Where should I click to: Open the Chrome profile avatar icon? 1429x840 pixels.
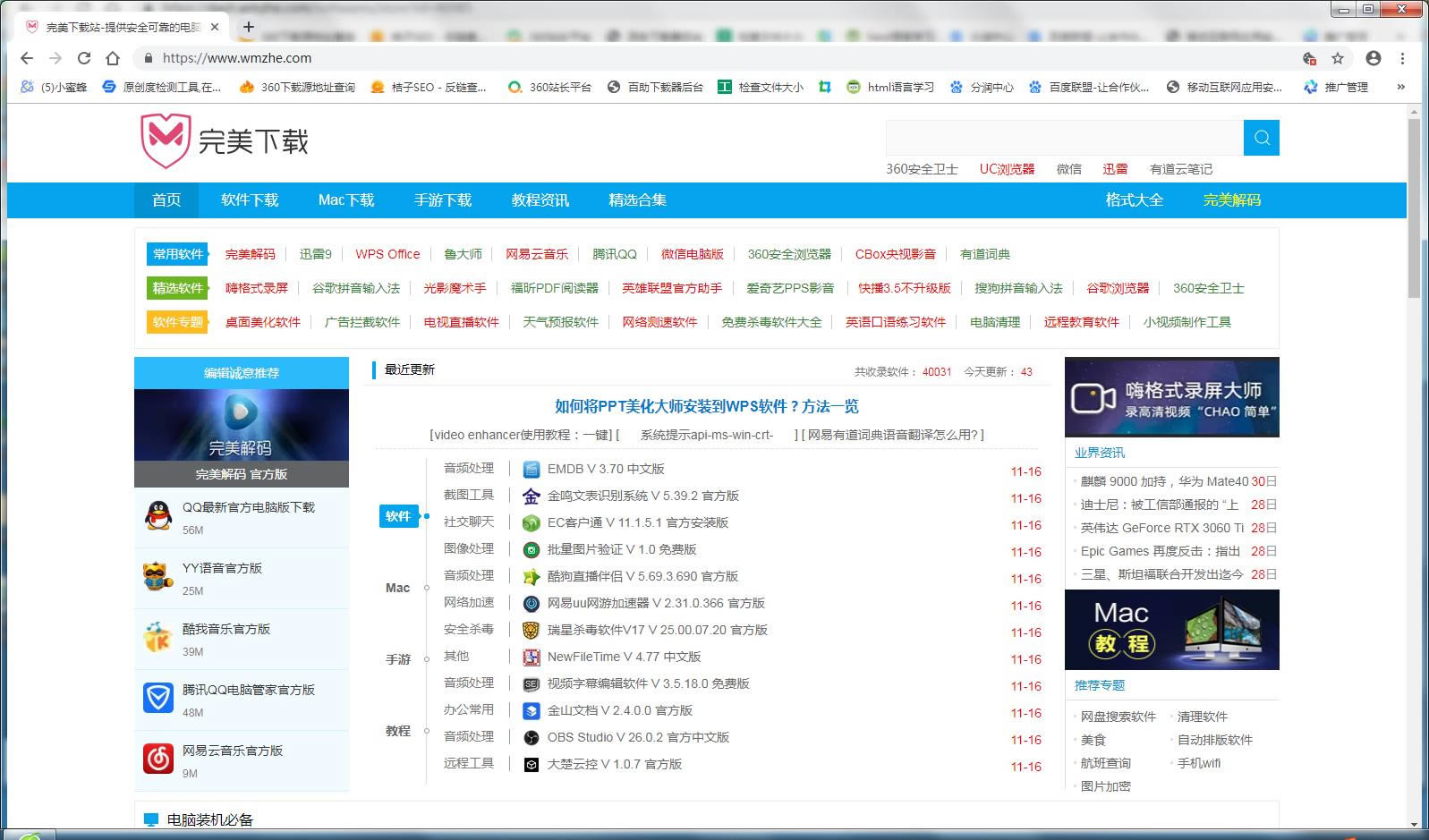click(1374, 58)
